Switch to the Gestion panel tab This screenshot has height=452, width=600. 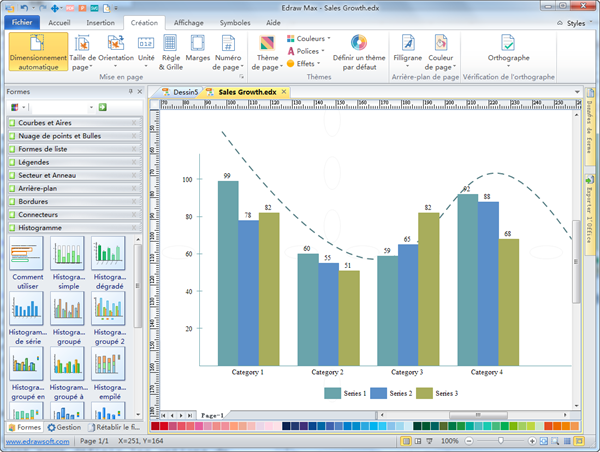[x=62, y=427]
